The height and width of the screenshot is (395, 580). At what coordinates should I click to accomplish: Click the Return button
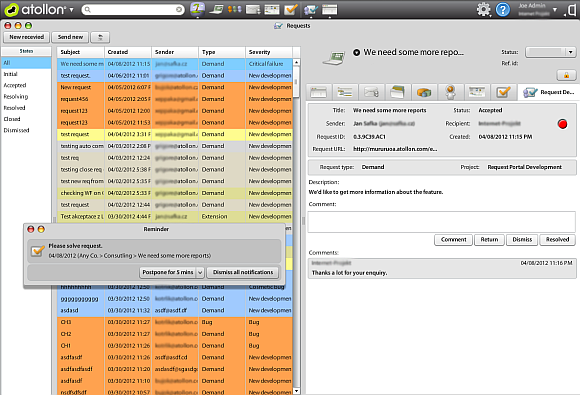pos(489,240)
